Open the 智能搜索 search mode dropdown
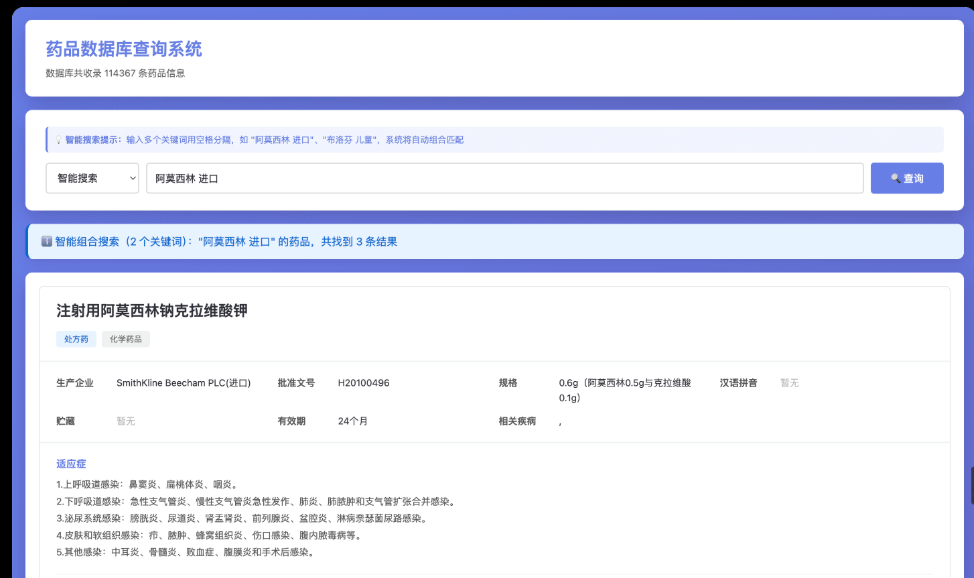Screen dimensions: 974x578 tap(92, 178)
